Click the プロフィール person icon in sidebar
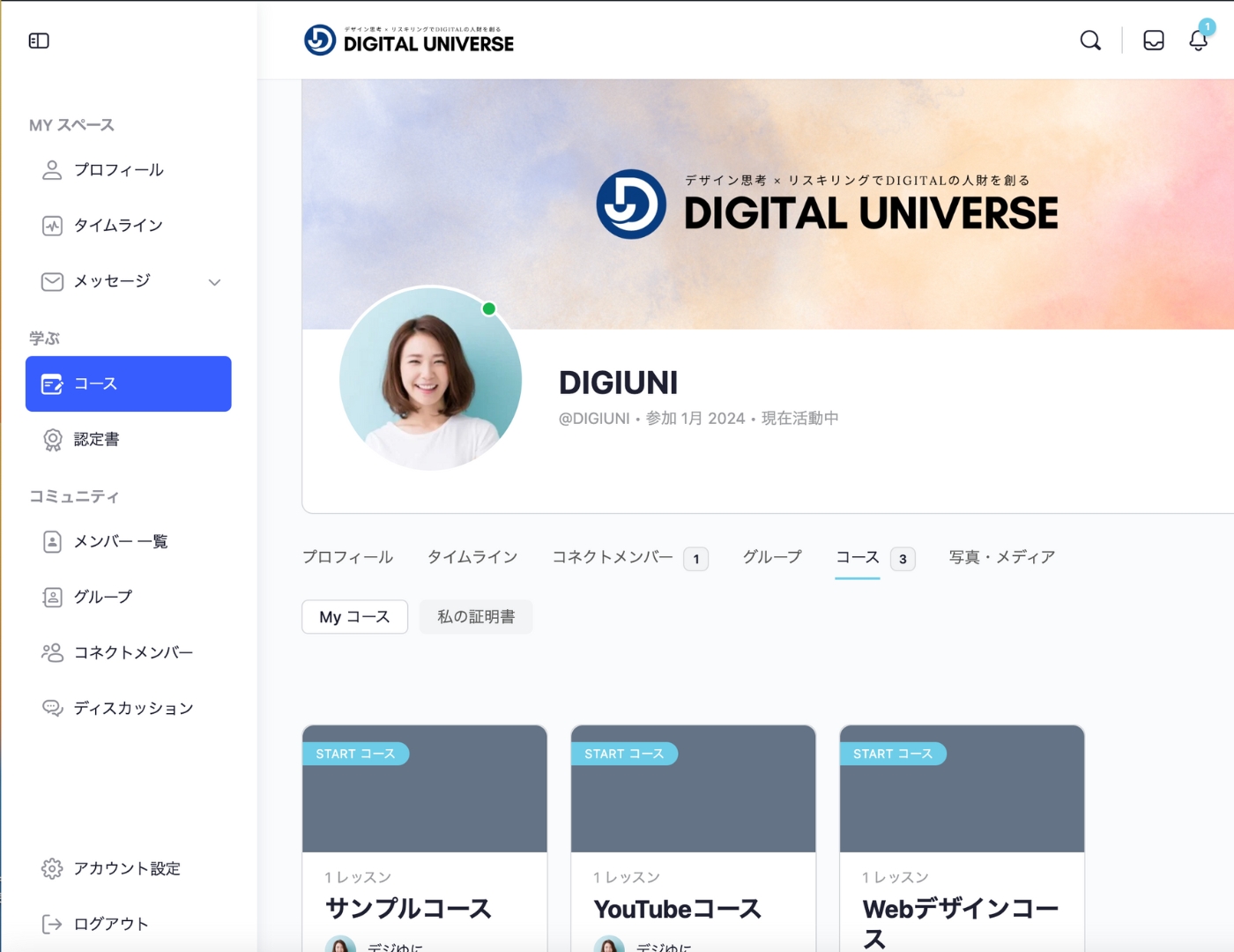Screen dimensions: 1234x952 (52, 170)
